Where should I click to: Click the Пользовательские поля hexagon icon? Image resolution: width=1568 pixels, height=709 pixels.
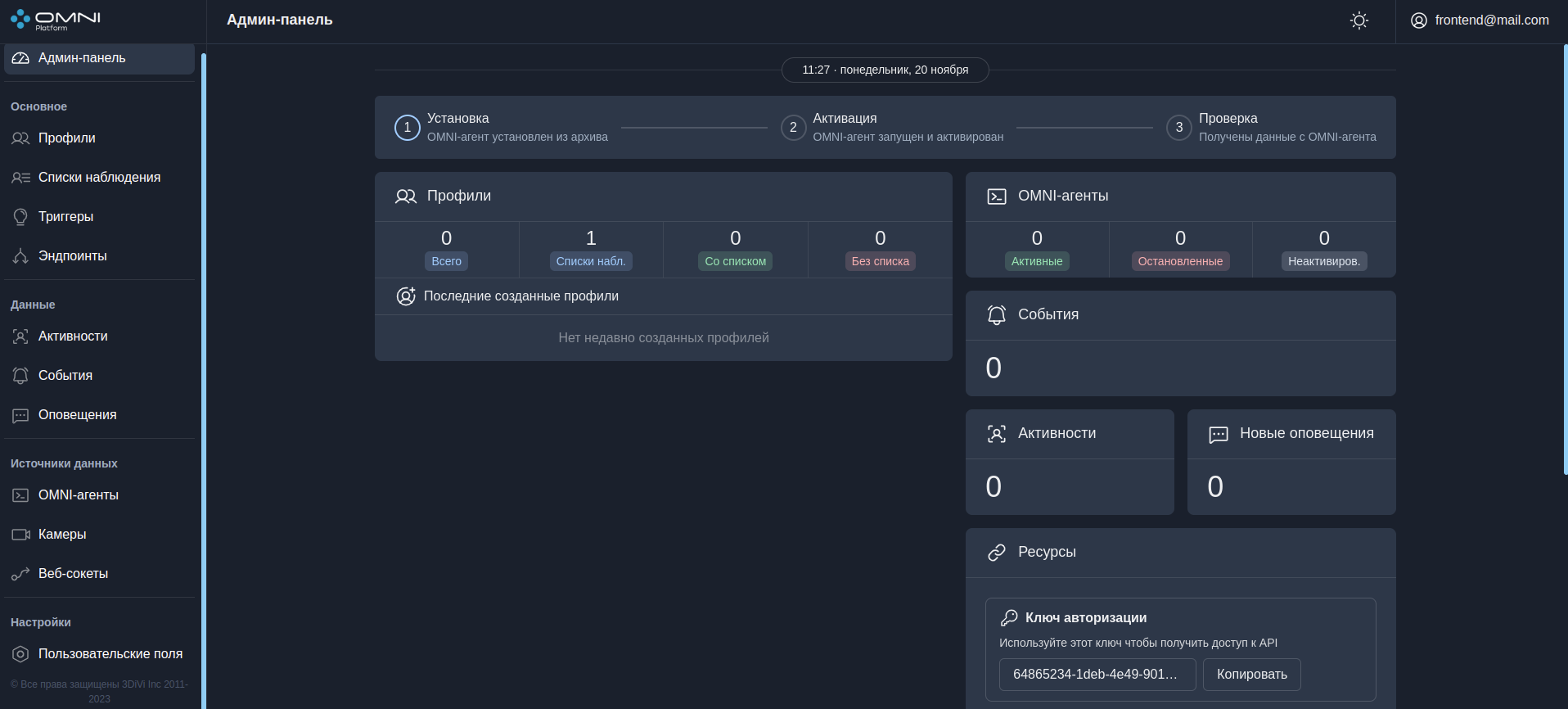tap(20, 654)
